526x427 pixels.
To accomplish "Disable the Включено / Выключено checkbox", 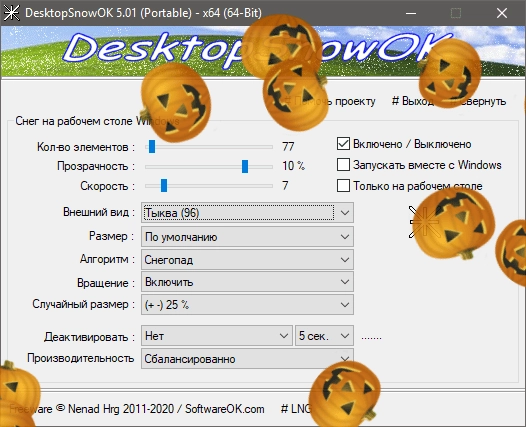I will point(343,144).
